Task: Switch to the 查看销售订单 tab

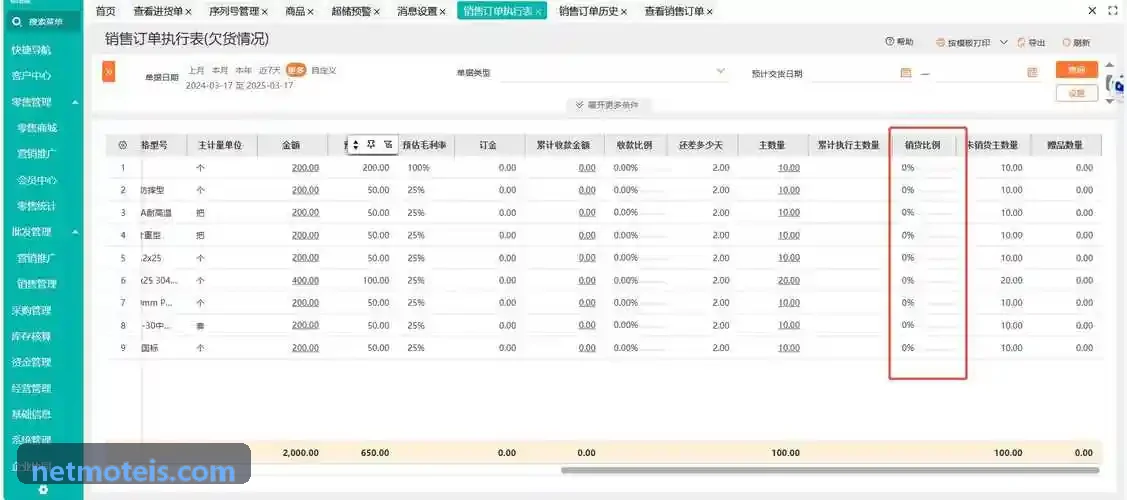Action: pyautogui.click(x=674, y=11)
